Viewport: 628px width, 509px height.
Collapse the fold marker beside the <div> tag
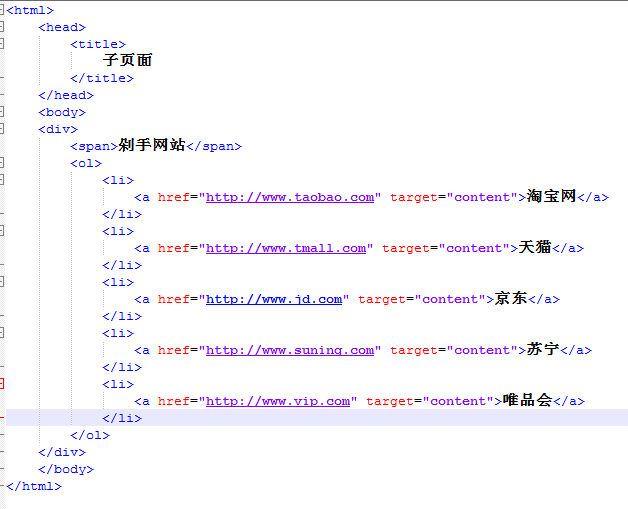[x=1, y=129]
